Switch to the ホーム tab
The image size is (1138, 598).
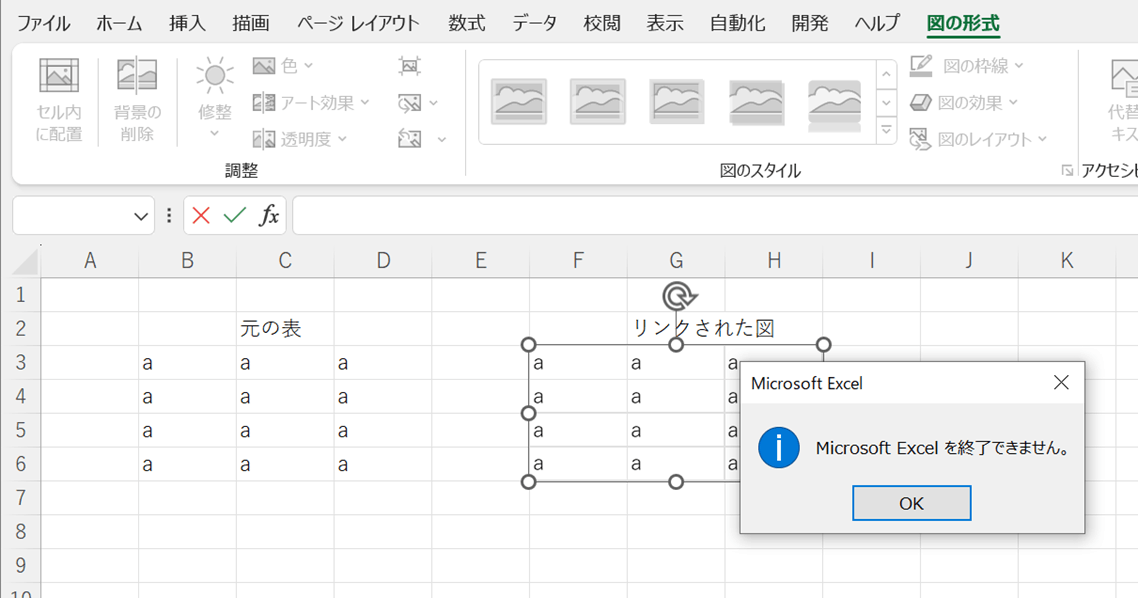tap(120, 23)
